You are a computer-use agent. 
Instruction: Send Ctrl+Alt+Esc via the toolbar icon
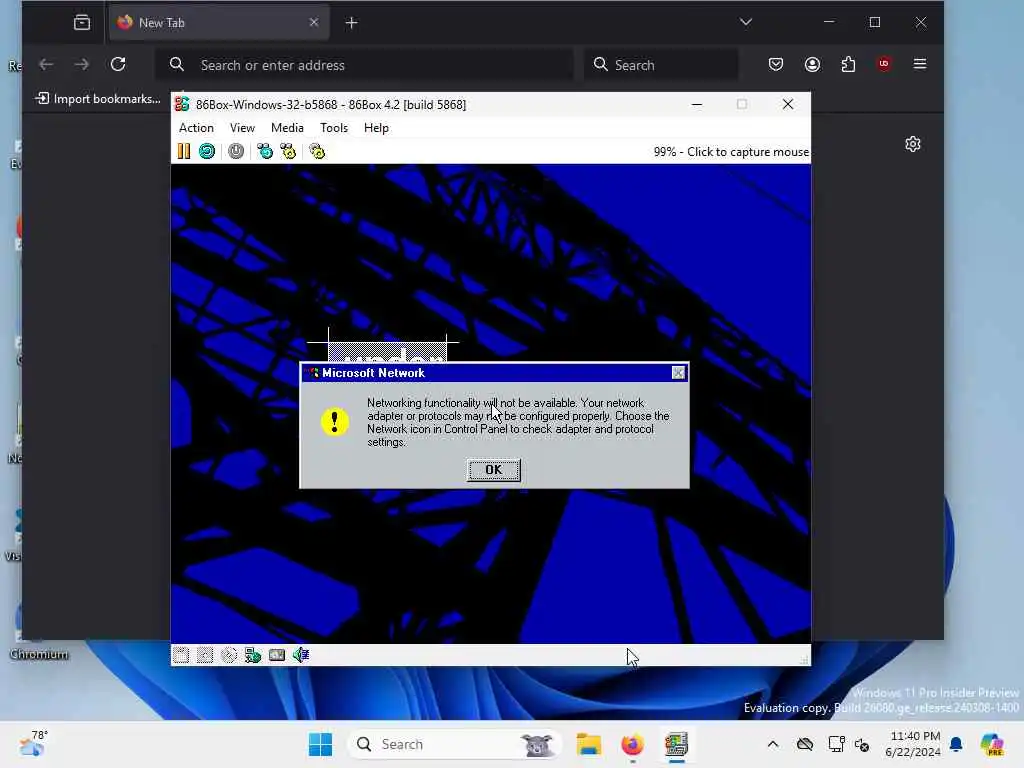point(288,152)
